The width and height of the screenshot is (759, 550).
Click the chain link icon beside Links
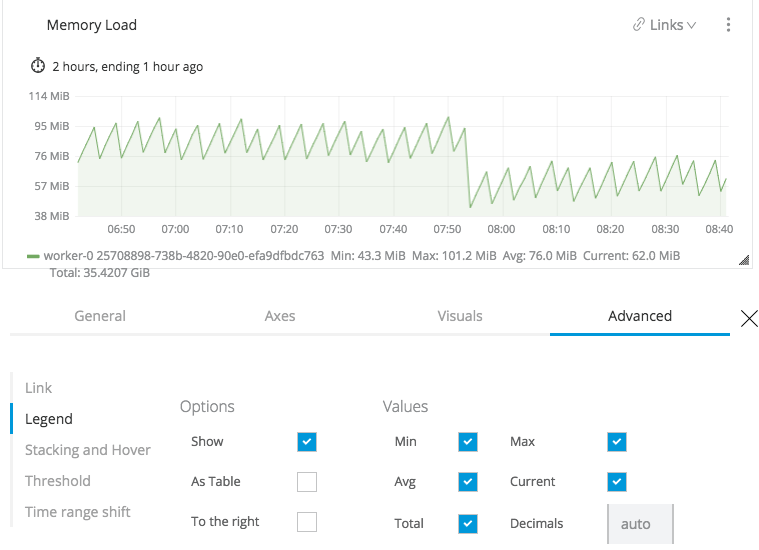point(639,25)
